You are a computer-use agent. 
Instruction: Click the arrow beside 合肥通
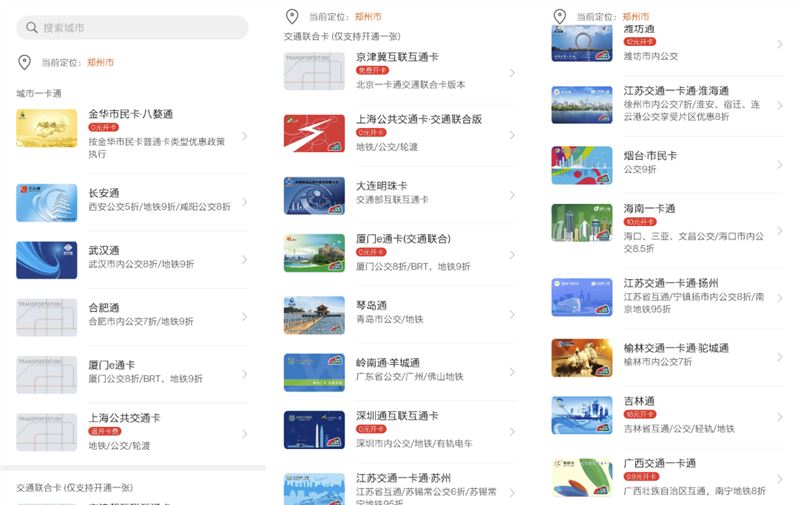click(x=245, y=317)
